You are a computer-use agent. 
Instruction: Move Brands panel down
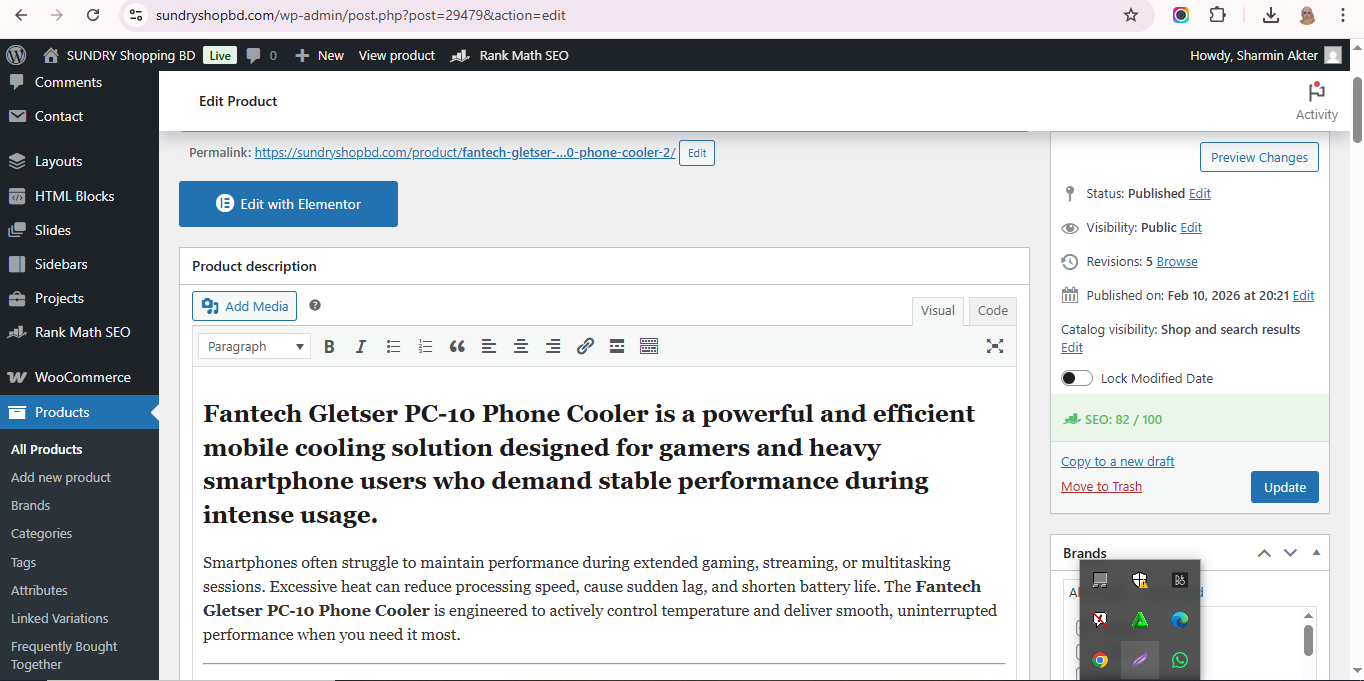(1290, 553)
